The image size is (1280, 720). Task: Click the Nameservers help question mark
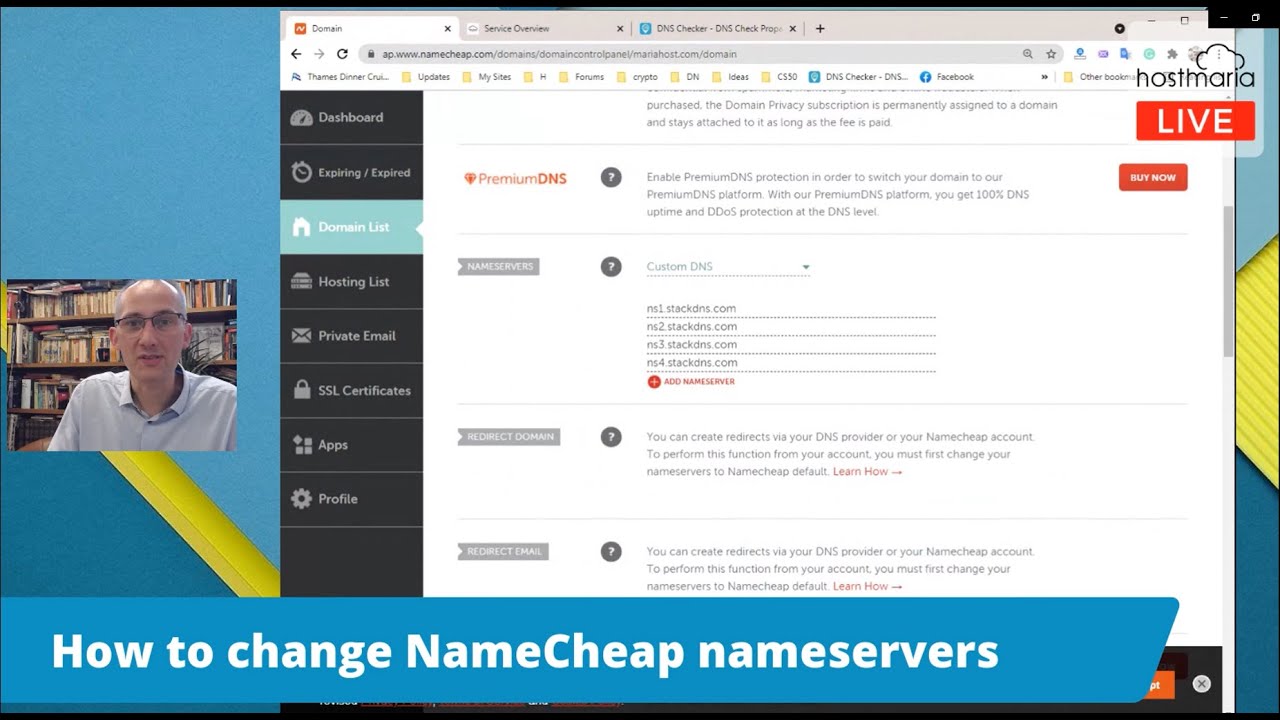(611, 267)
